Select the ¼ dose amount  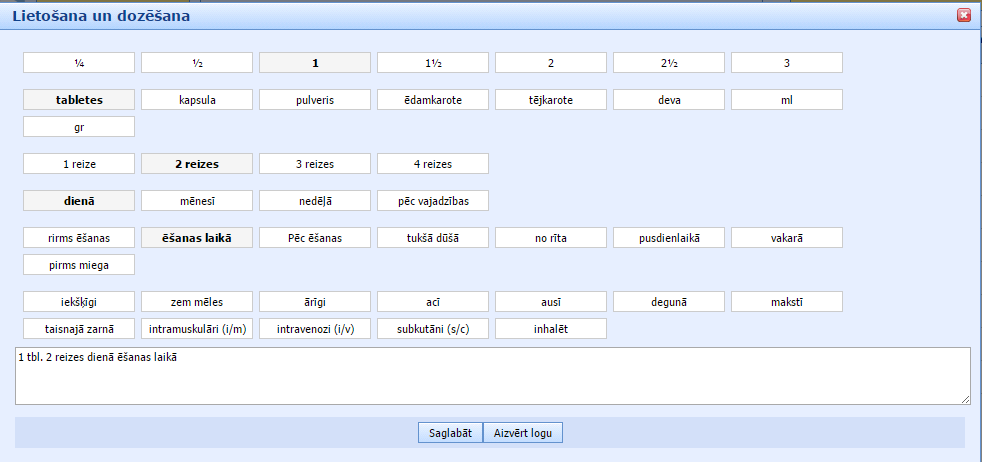pyautogui.click(x=79, y=63)
